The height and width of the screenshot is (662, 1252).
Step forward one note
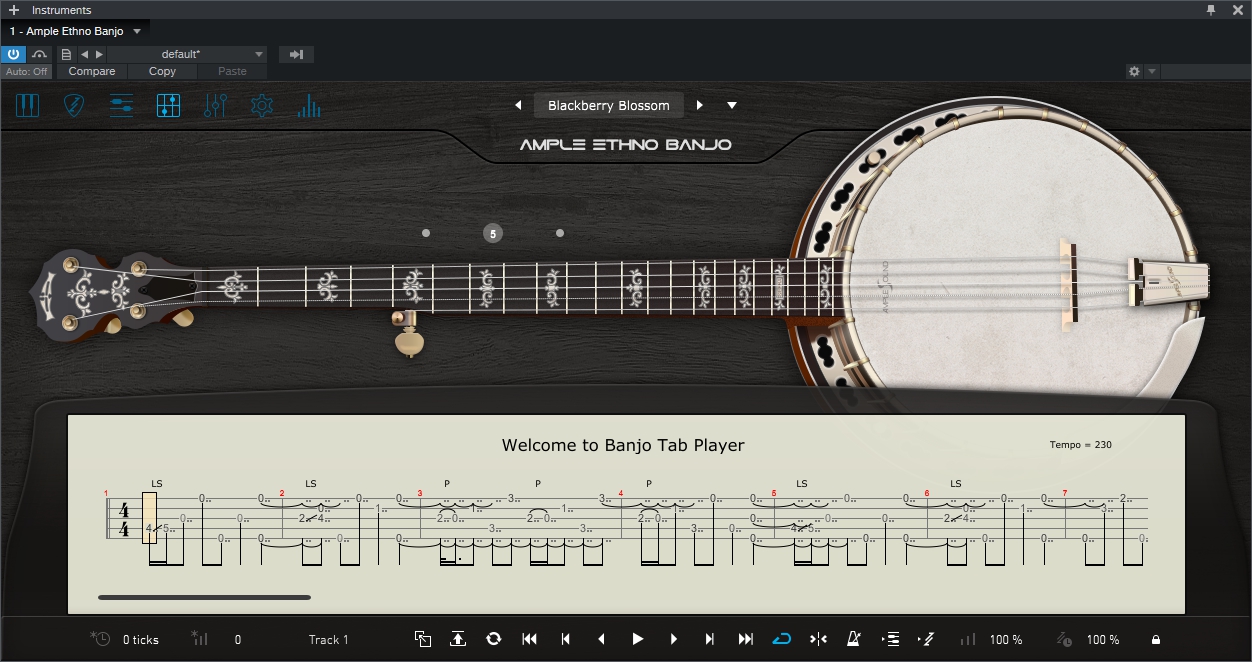[x=673, y=639]
